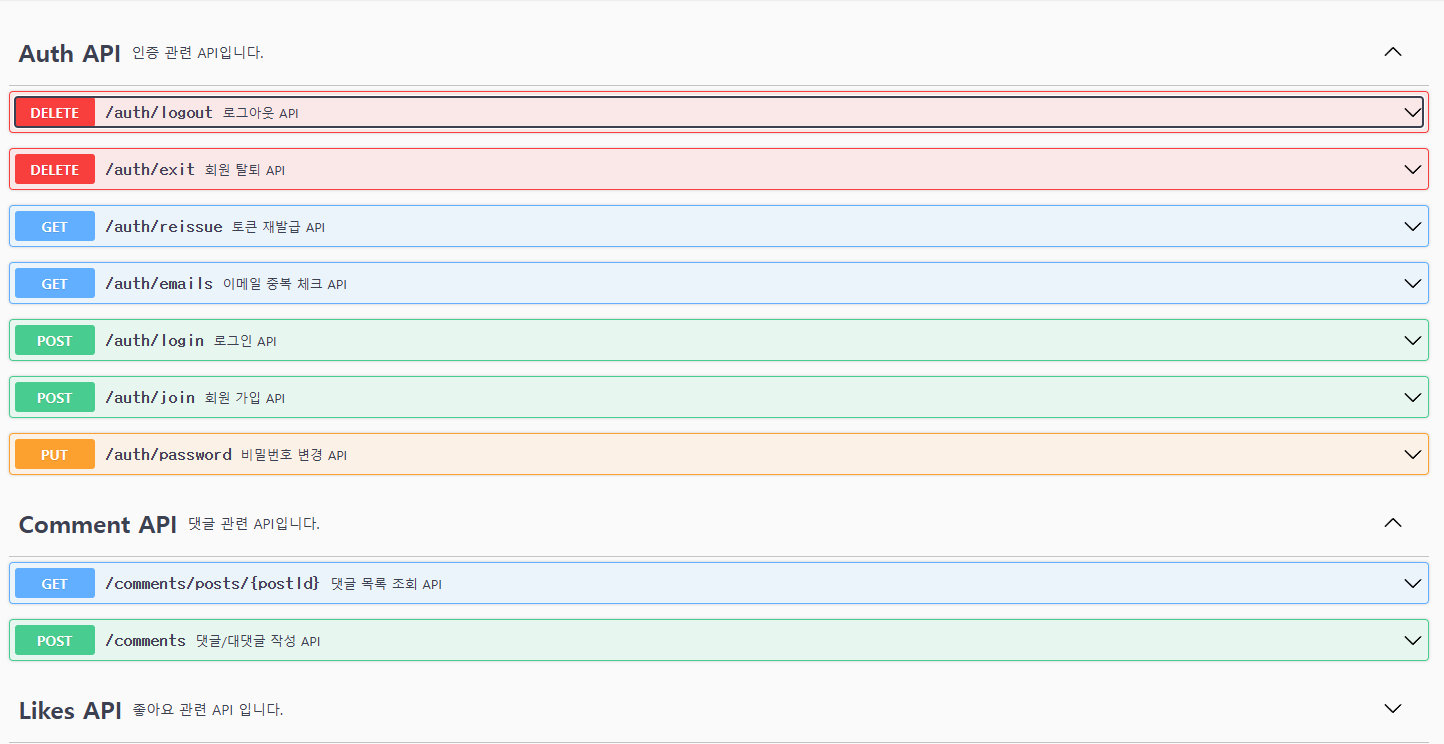Image resolution: width=1444 pixels, height=744 pixels.
Task: Click the '로그인 API' description text
Action: click(245, 342)
